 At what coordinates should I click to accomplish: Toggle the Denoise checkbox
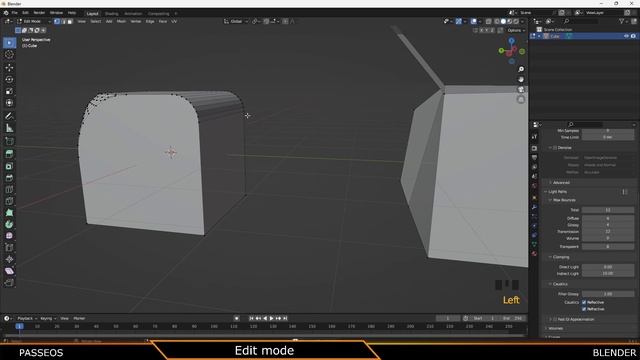[x=555, y=148]
